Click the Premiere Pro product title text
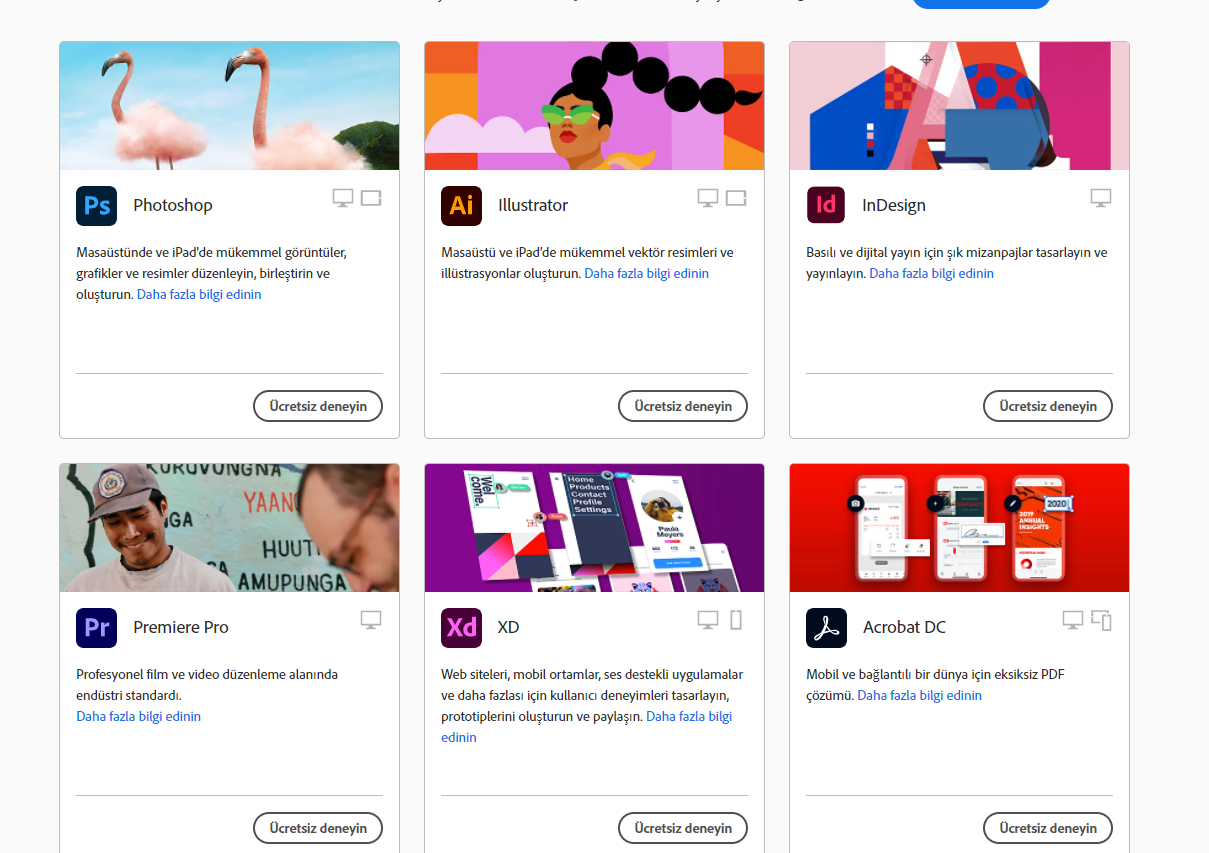 click(181, 627)
